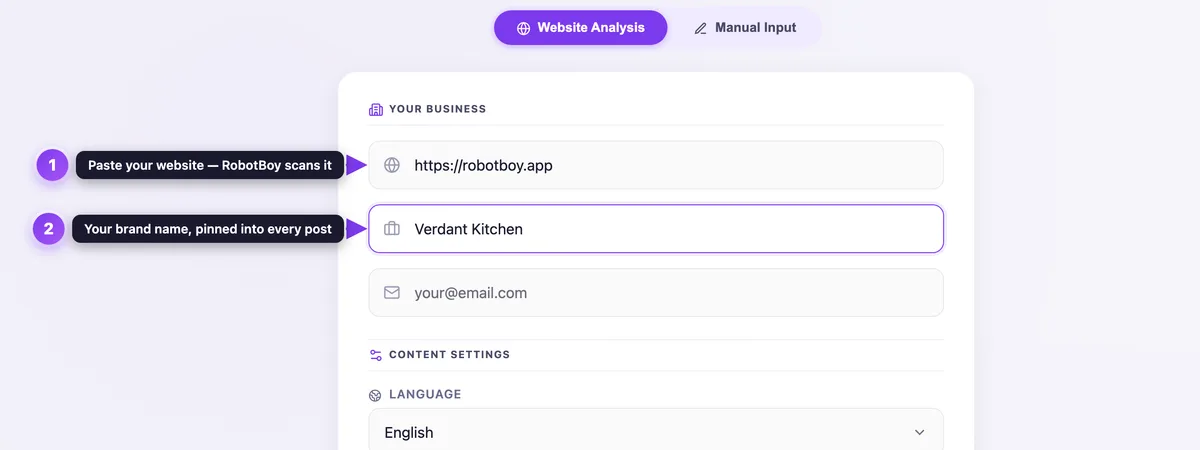This screenshot has height=450, width=1200.
Task: Click the chevron arrow in the language dropdown
Action: click(x=920, y=432)
